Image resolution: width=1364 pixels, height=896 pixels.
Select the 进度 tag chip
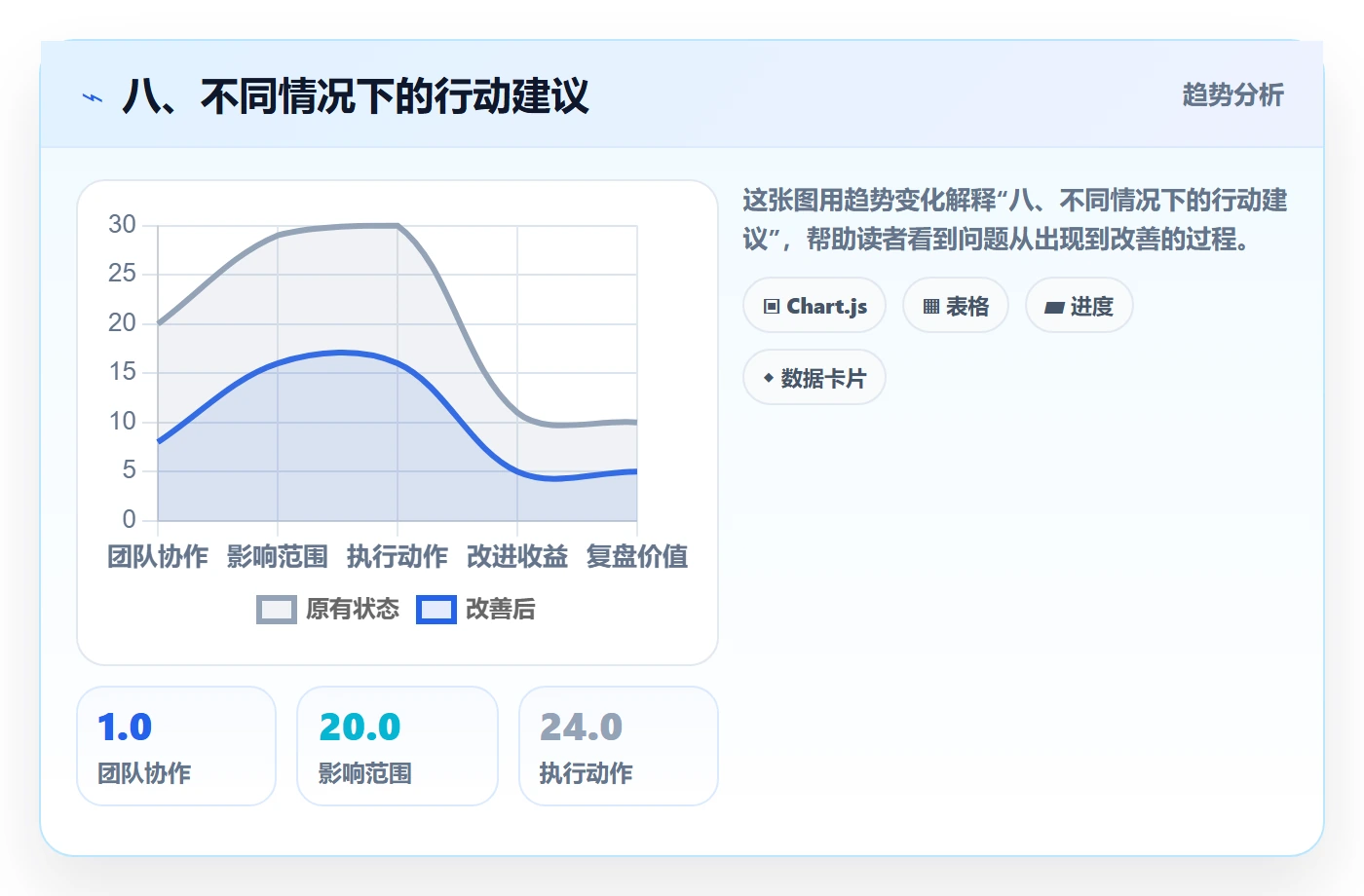coord(1079,306)
